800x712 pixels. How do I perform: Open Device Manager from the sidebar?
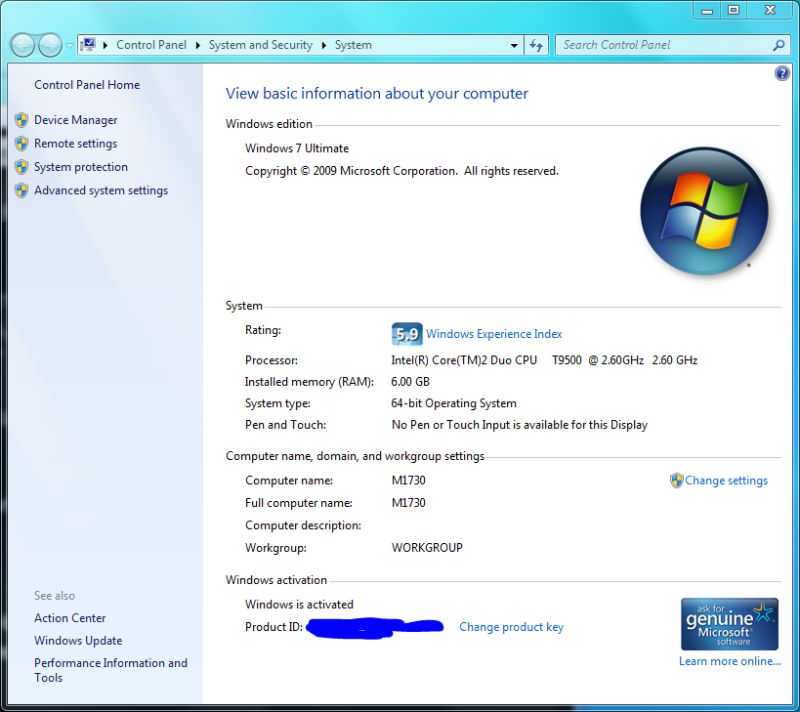pyautogui.click(x=75, y=119)
